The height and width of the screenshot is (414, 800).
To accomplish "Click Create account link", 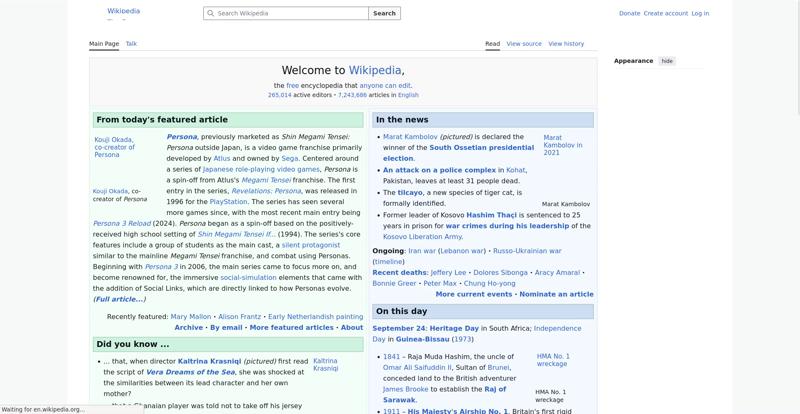I will coord(666,13).
